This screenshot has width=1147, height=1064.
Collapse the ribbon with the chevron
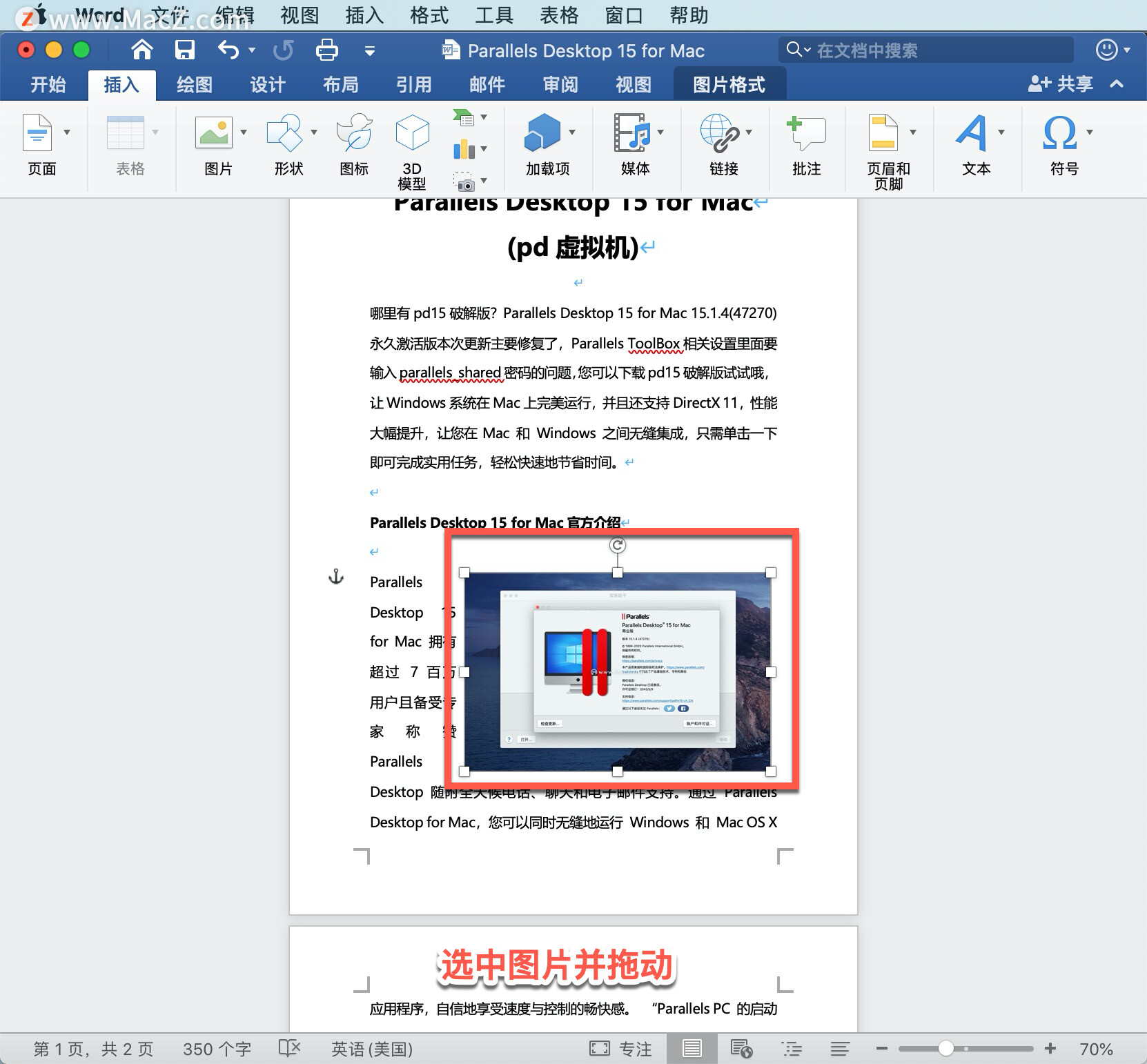point(1117,84)
